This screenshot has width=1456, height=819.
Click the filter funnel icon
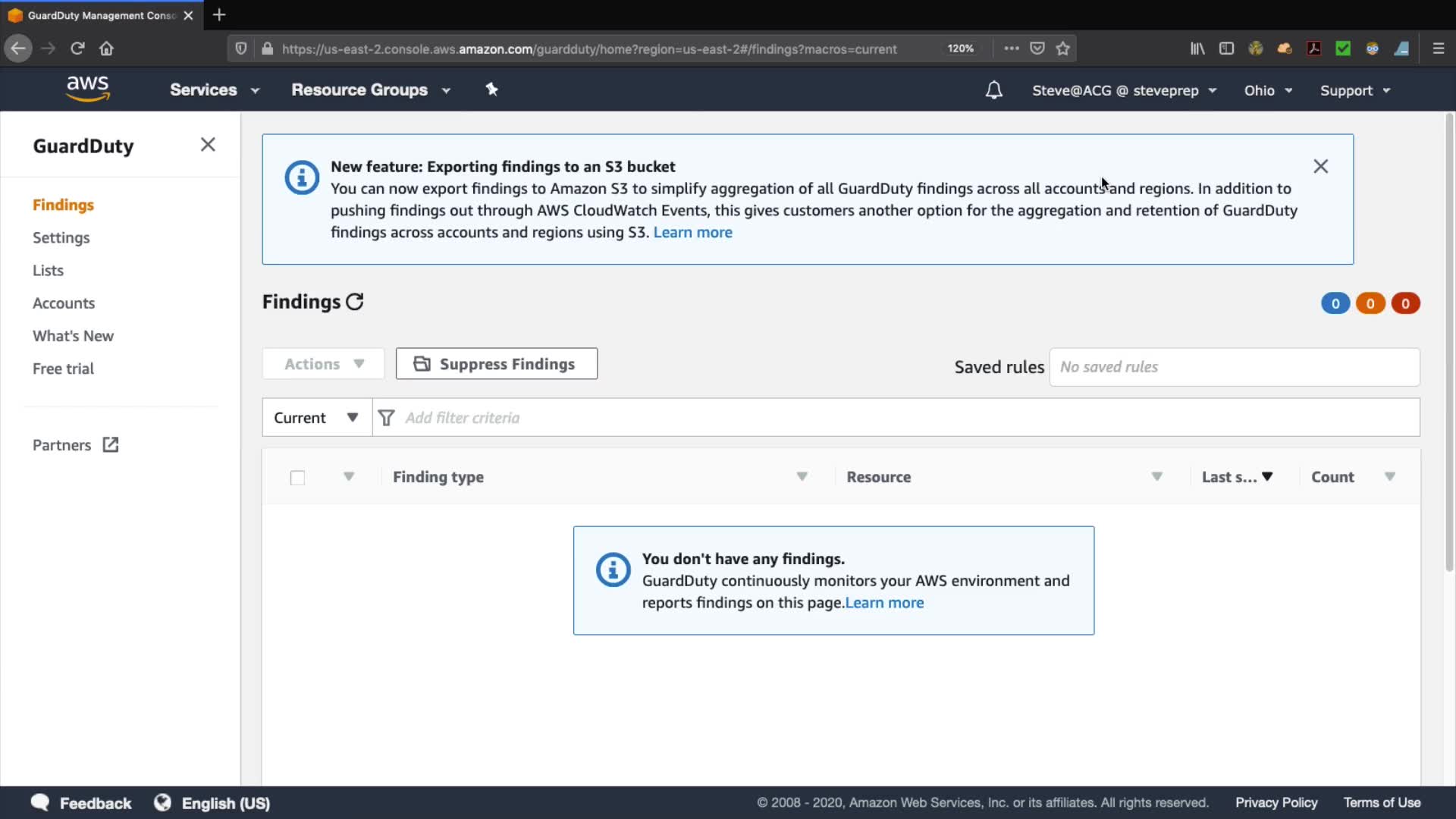click(x=386, y=418)
